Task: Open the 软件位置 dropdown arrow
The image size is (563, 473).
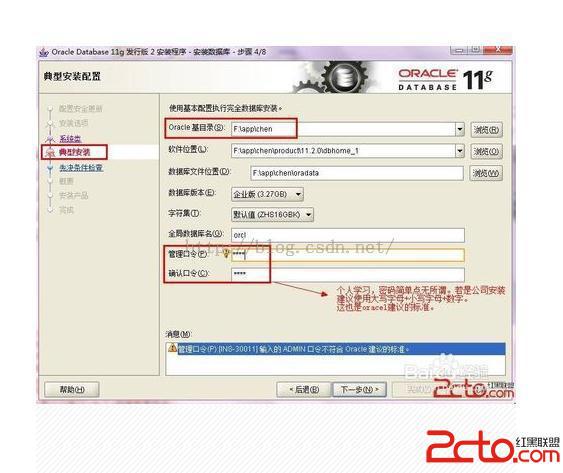Action: click(x=460, y=151)
